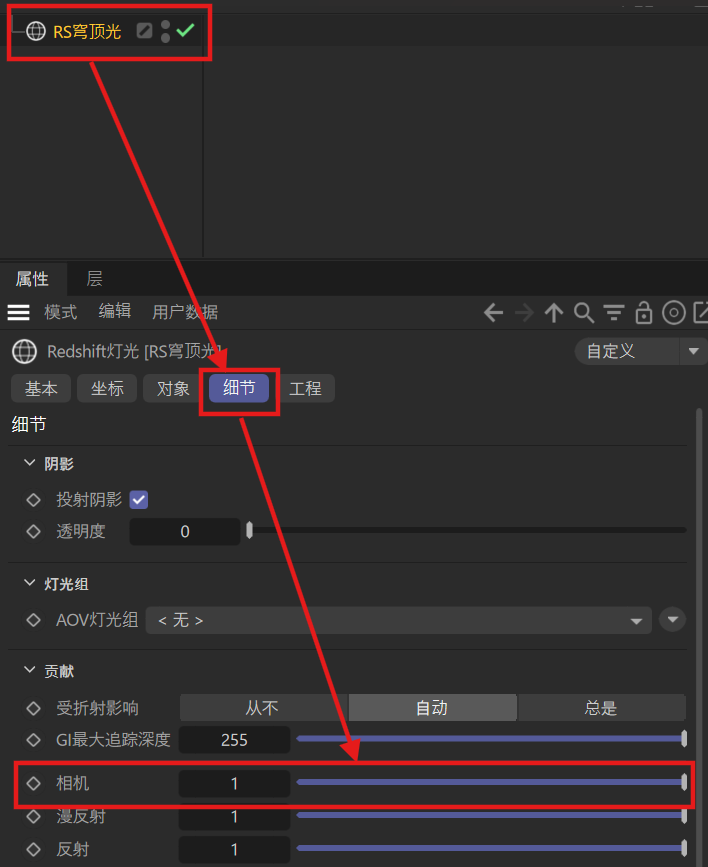Click the 透明度 value field
708x867 pixels.
coord(185,531)
